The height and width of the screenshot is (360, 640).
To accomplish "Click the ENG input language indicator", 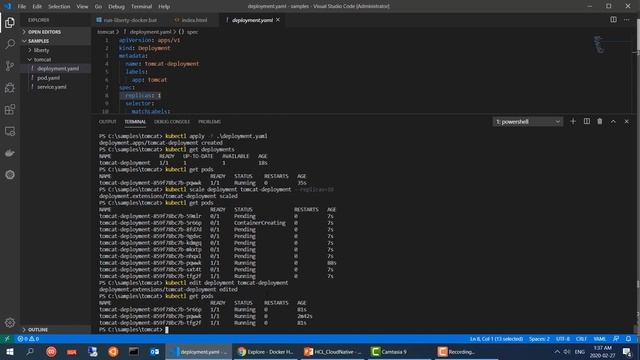I will (580, 351).
